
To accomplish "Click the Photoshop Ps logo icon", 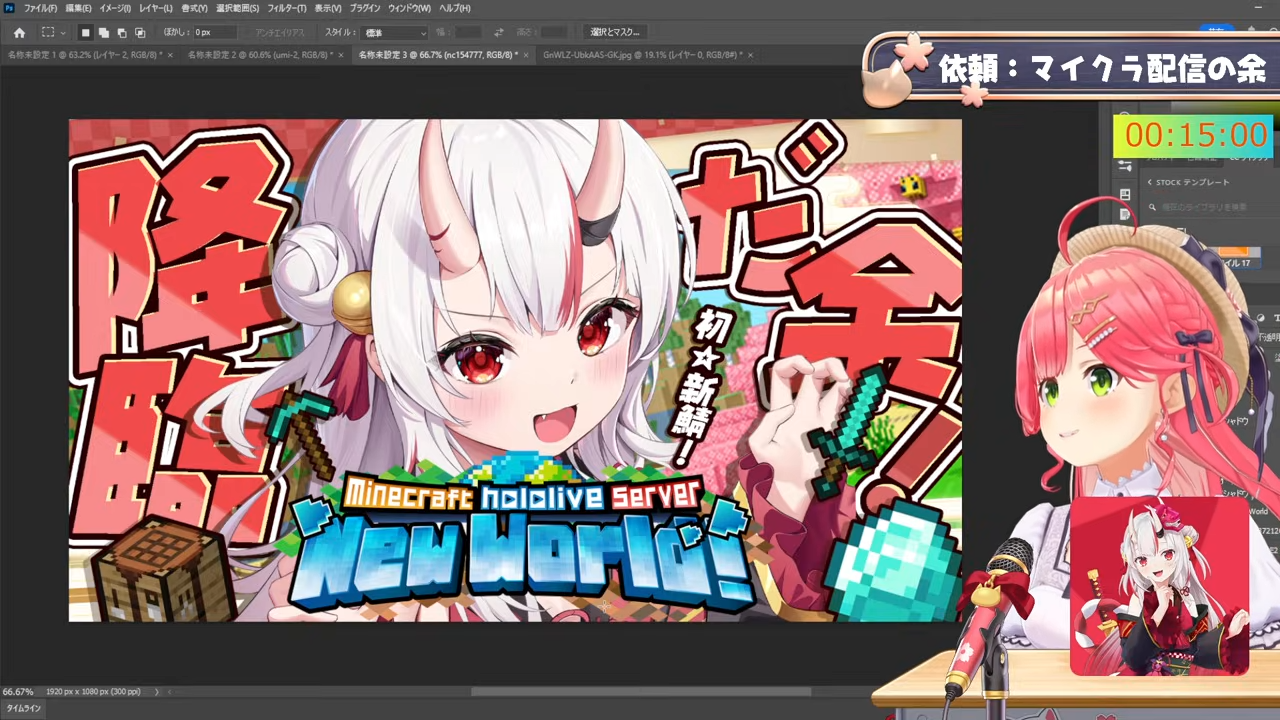I will click(x=9, y=8).
